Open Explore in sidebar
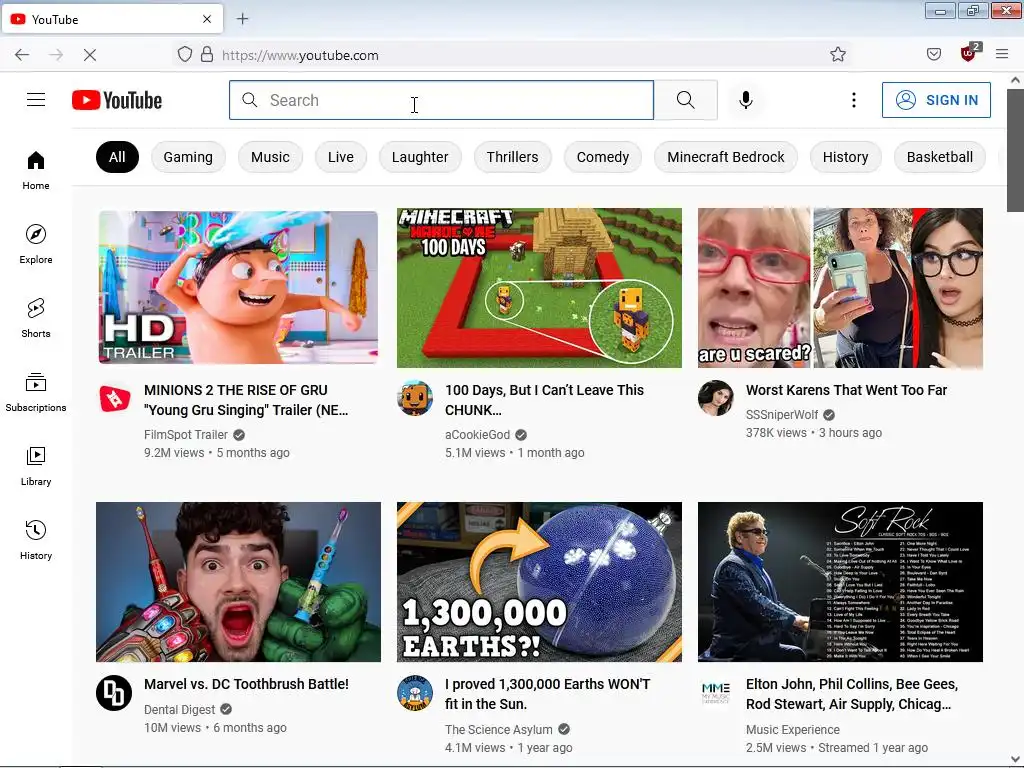1024x768 pixels. pyautogui.click(x=36, y=245)
